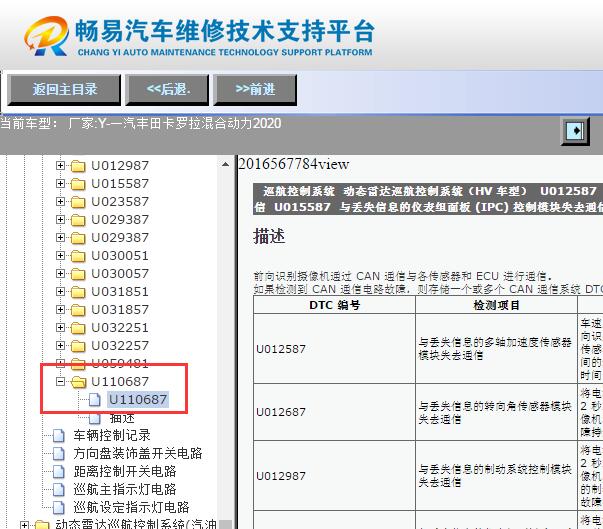Viewport: 603px width, 529px height.
Task: Click the >>前进 forward button
Action: point(255,90)
